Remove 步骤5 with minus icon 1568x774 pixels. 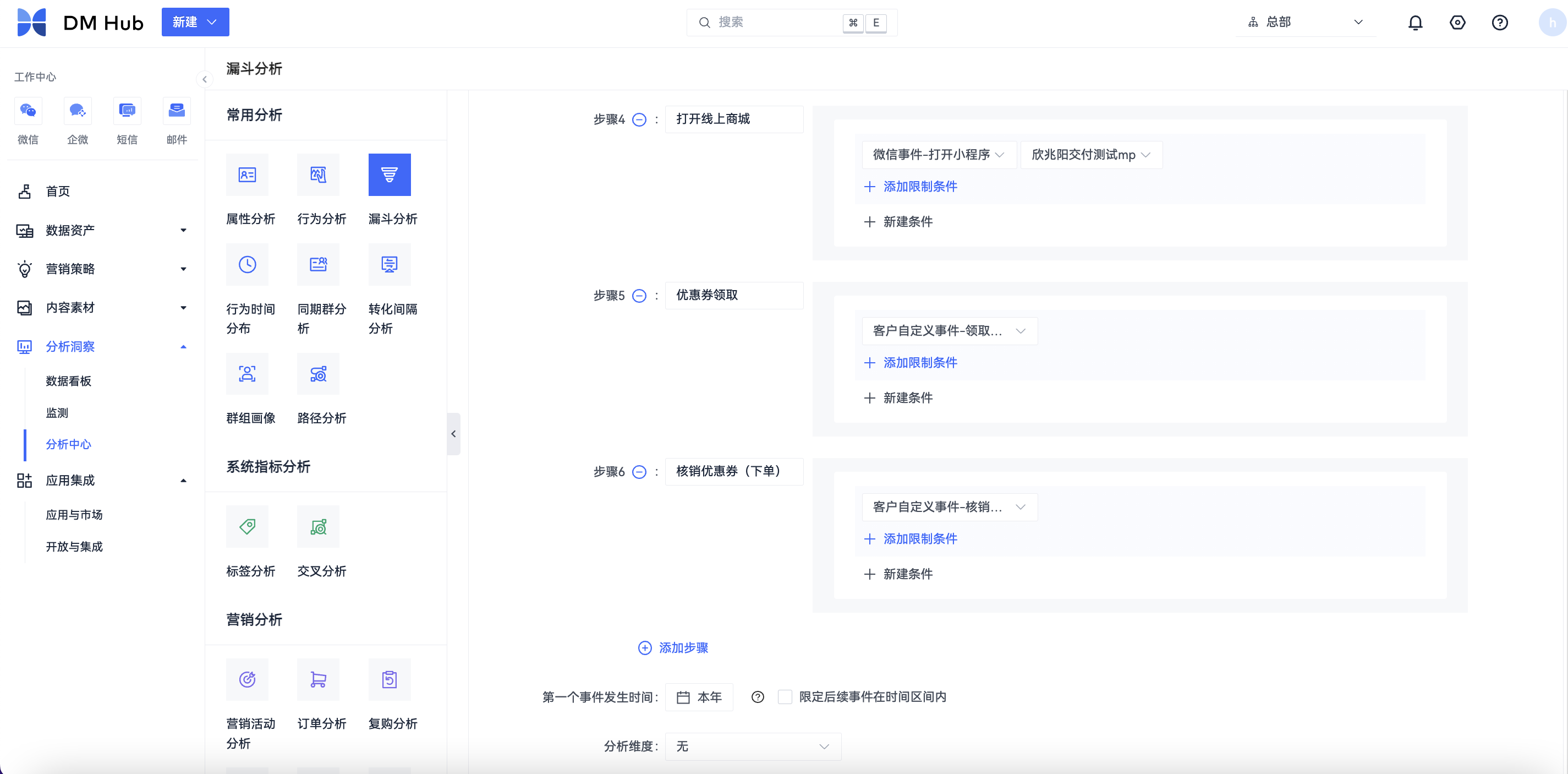(x=639, y=296)
